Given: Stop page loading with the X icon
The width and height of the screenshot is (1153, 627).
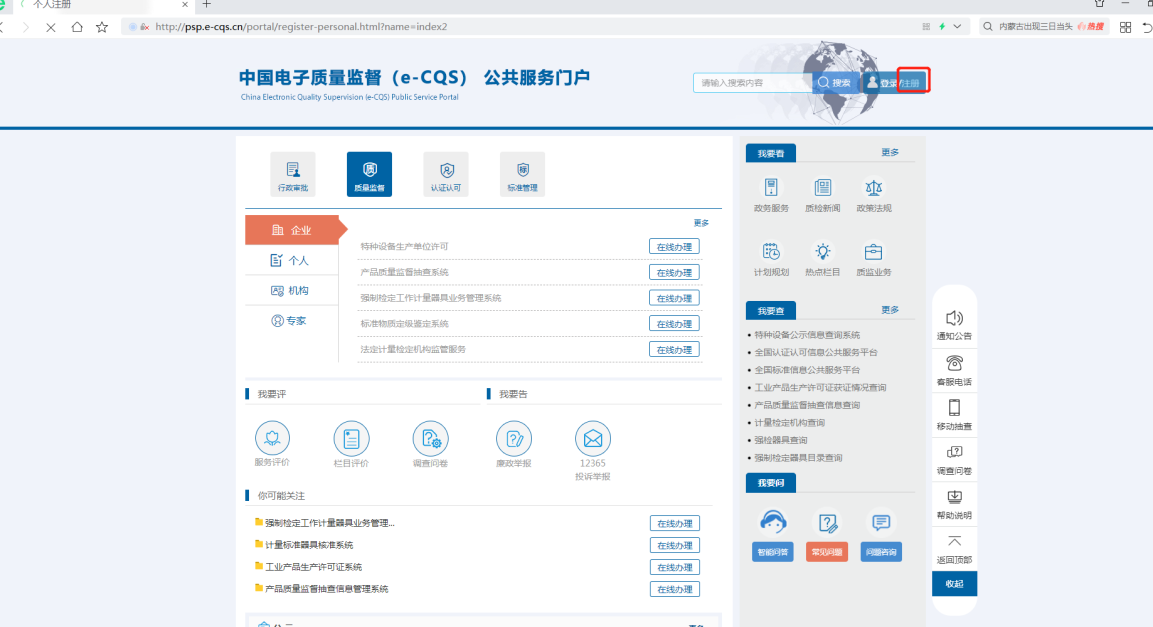Looking at the screenshot, I should (51, 27).
